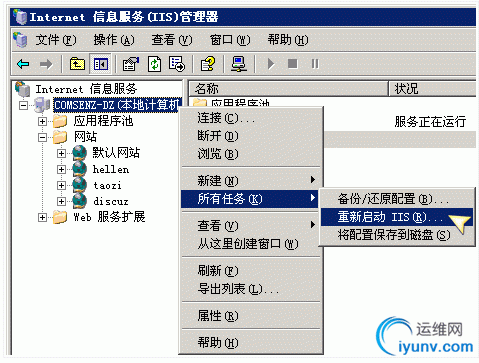Open the 文件(F) menu
This screenshot has width=479, height=363.
pos(56,40)
